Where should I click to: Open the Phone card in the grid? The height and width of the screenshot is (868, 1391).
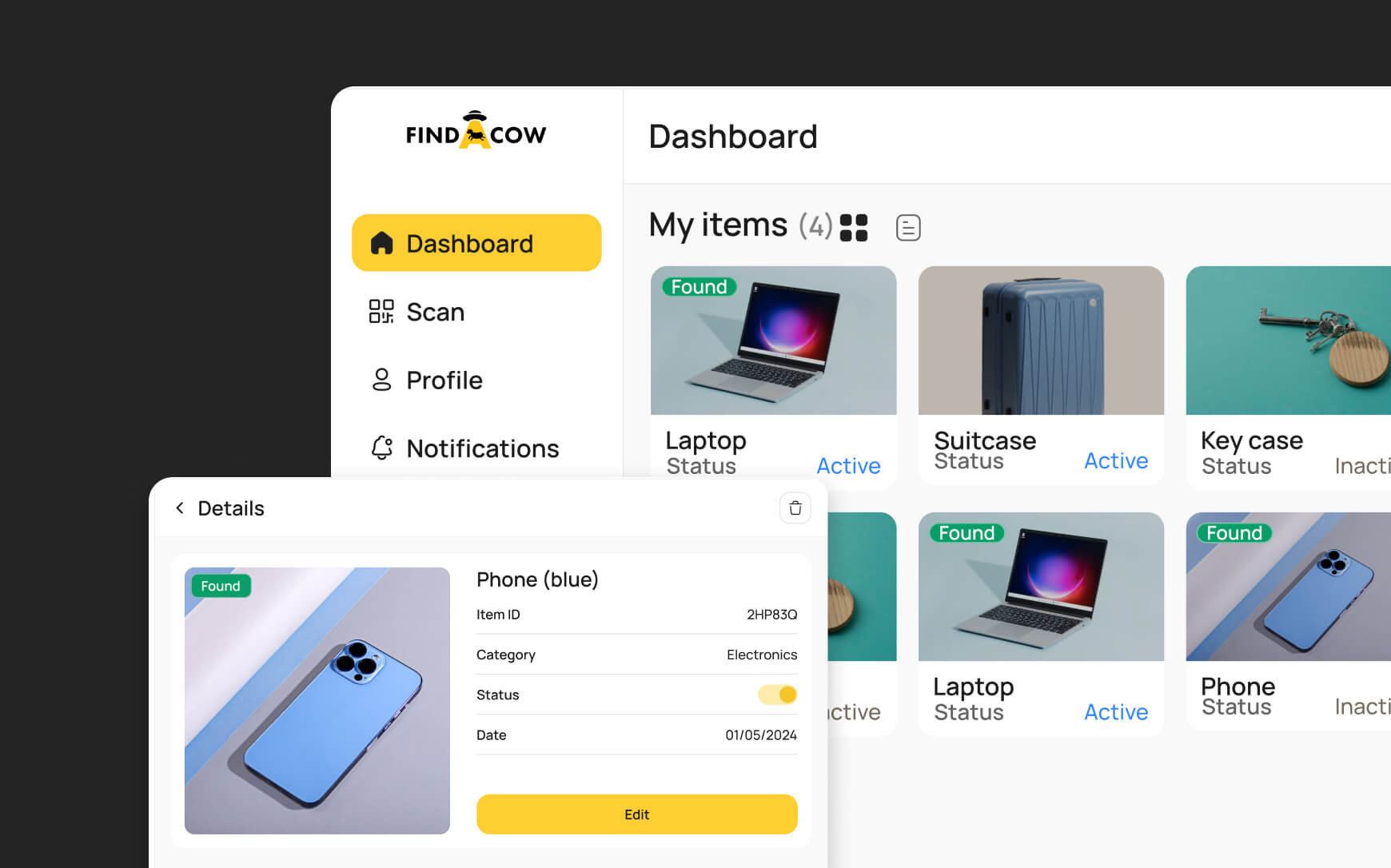[x=1289, y=621]
